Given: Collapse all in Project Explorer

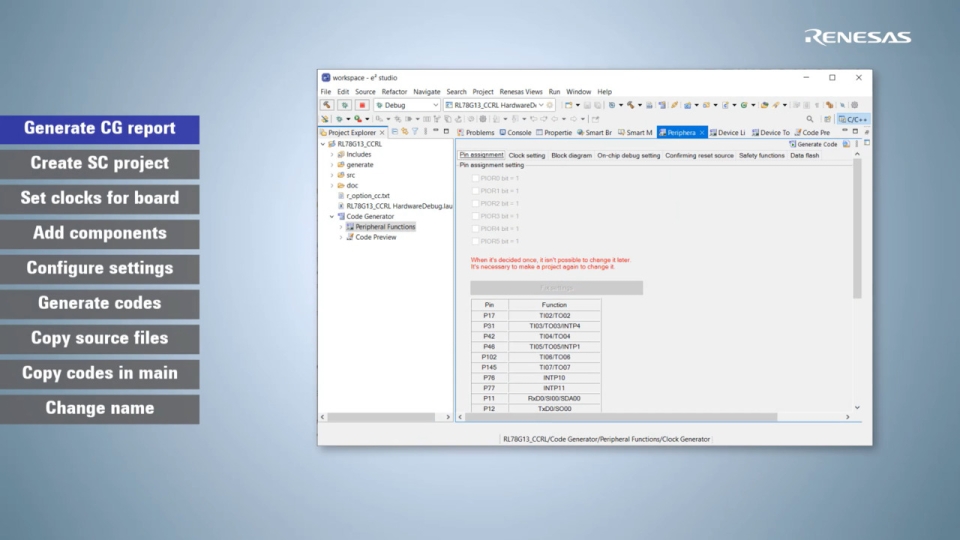Looking at the screenshot, I should (395, 132).
